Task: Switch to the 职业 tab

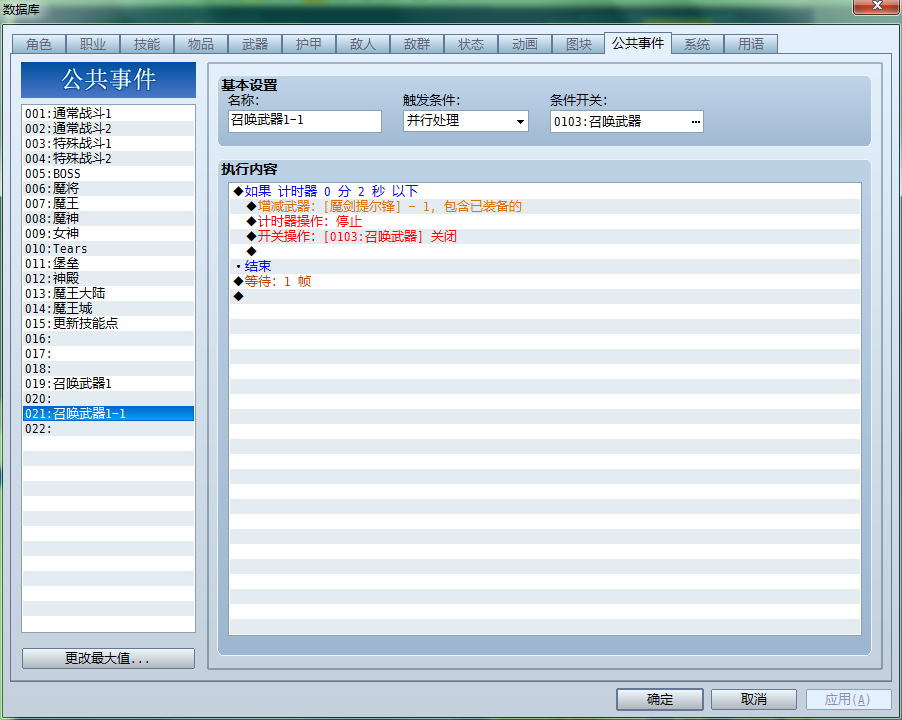Action: pyautogui.click(x=93, y=44)
